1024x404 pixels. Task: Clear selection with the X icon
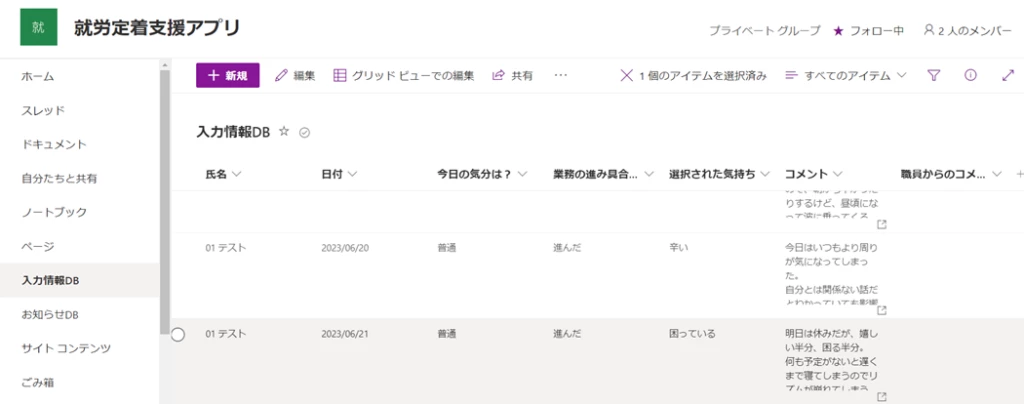[626, 76]
